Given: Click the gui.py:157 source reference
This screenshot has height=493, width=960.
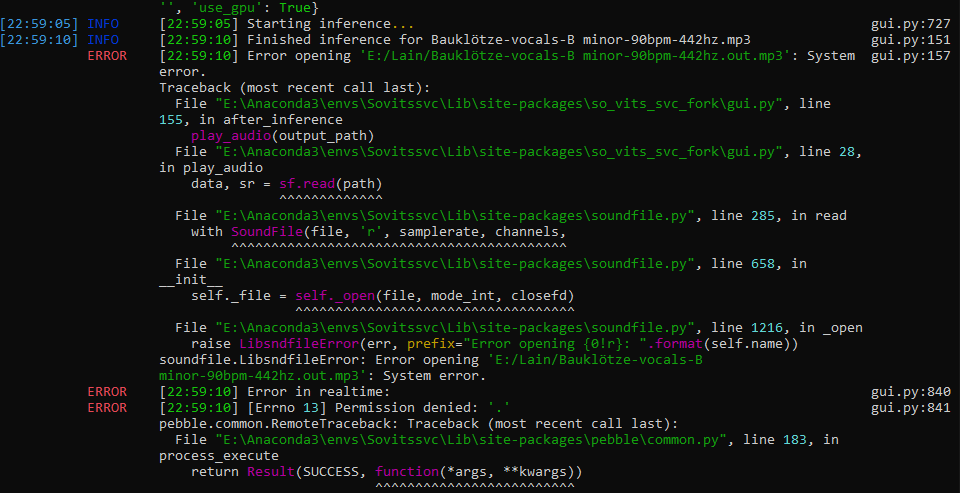Looking at the screenshot, I should (910, 56).
